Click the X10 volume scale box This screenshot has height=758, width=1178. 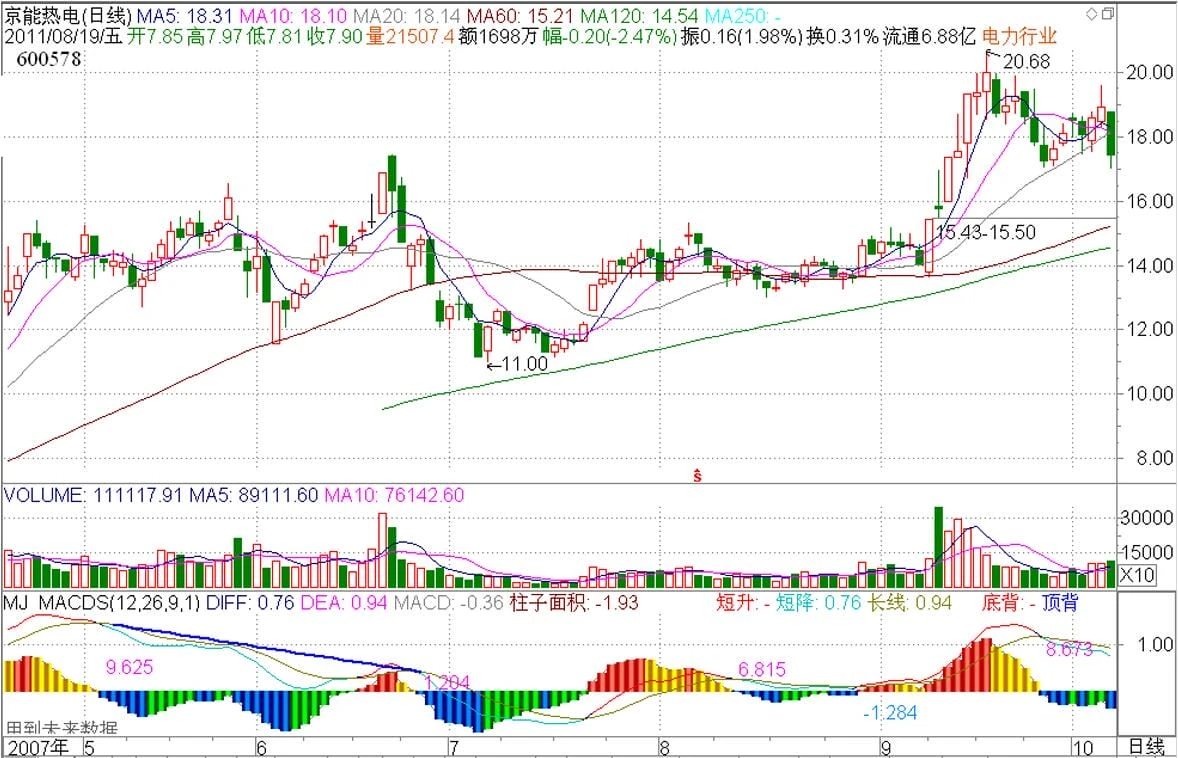1136,575
